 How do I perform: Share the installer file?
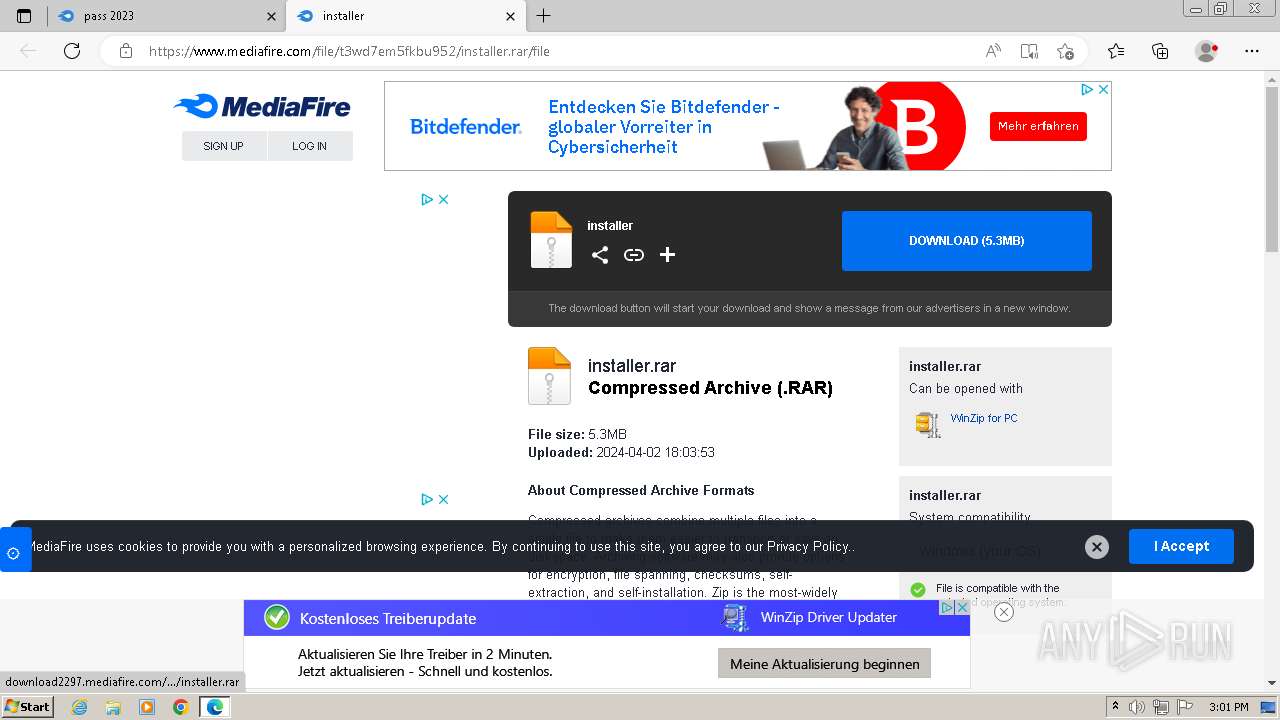click(600, 255)
